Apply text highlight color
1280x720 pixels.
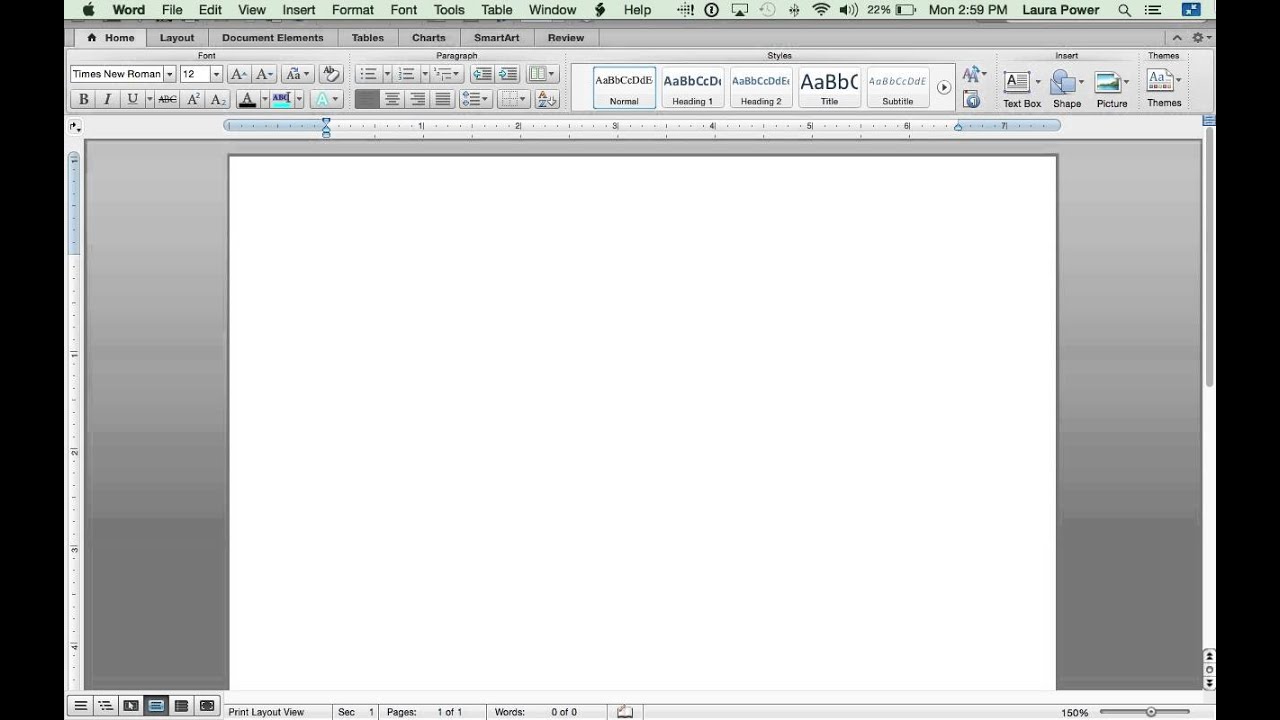[281, 99]
